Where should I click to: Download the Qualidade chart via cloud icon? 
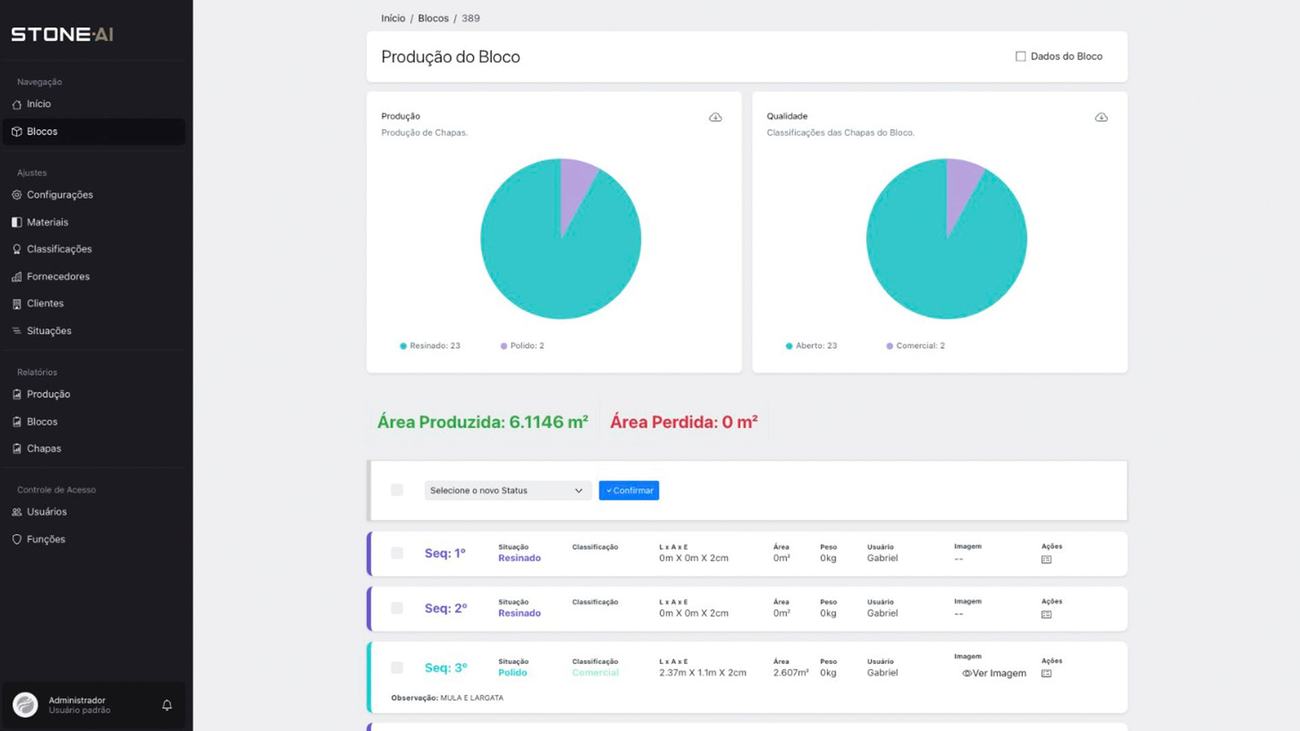1101,117
